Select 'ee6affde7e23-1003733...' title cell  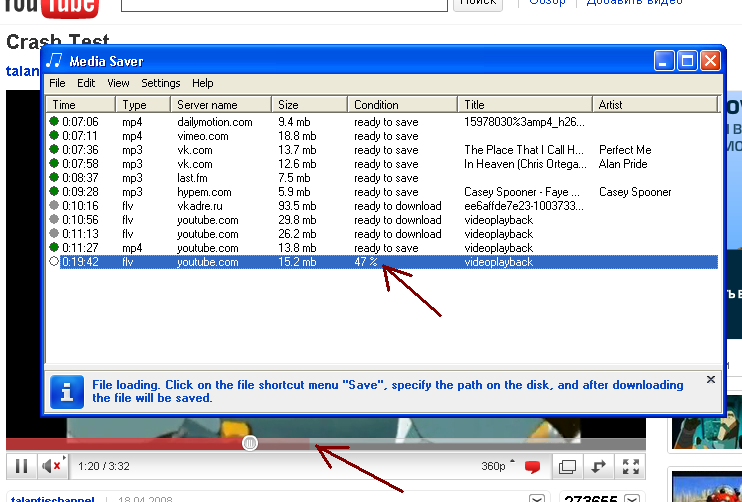coord(524,206)
